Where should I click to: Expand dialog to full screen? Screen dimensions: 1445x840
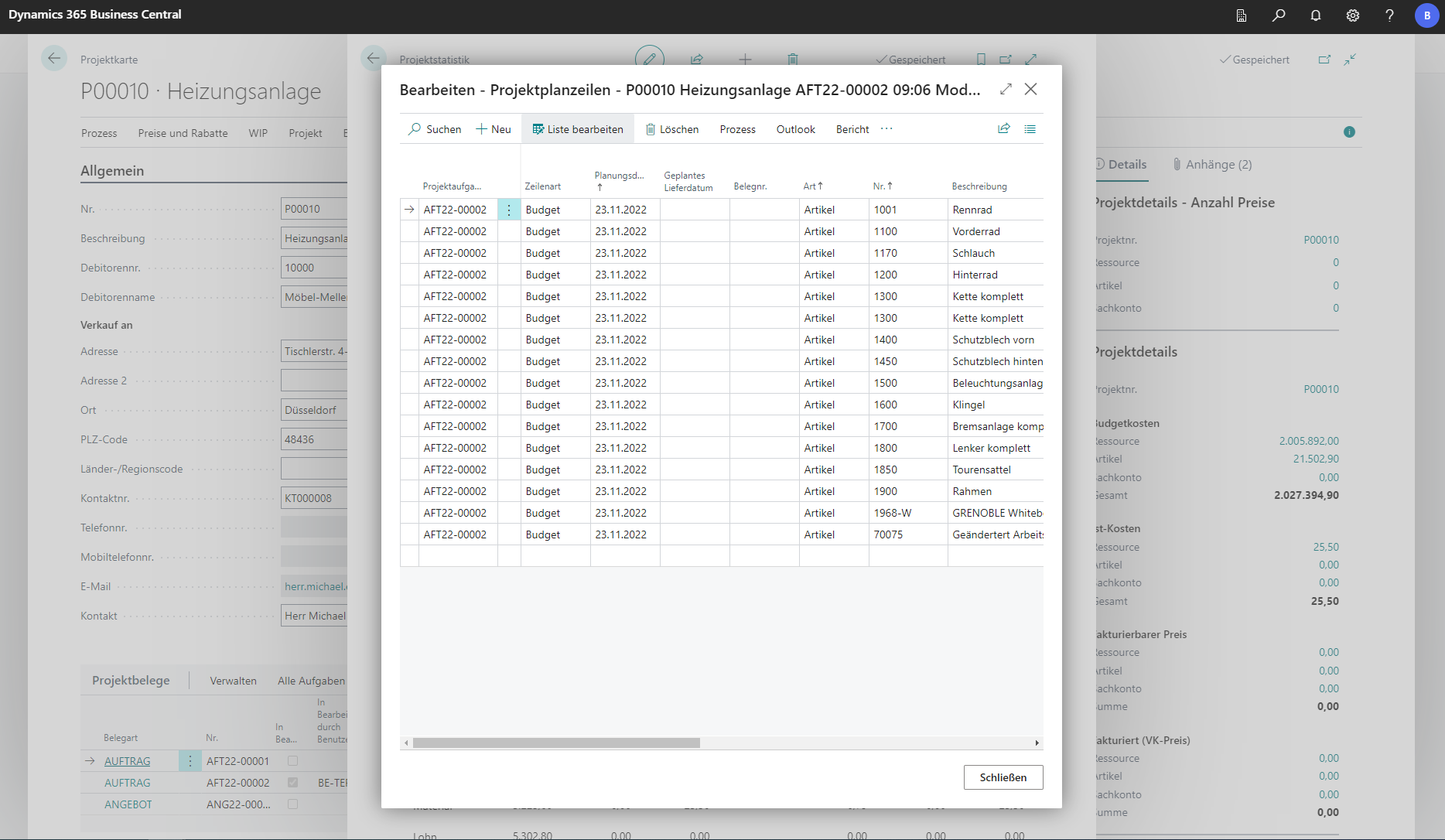(x=1006, y=90)
